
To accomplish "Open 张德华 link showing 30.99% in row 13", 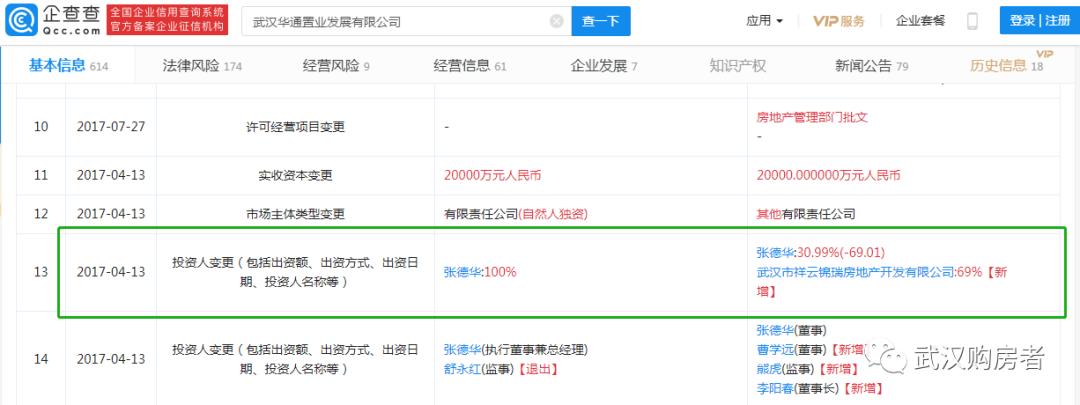I will click(x=776, y=252).
